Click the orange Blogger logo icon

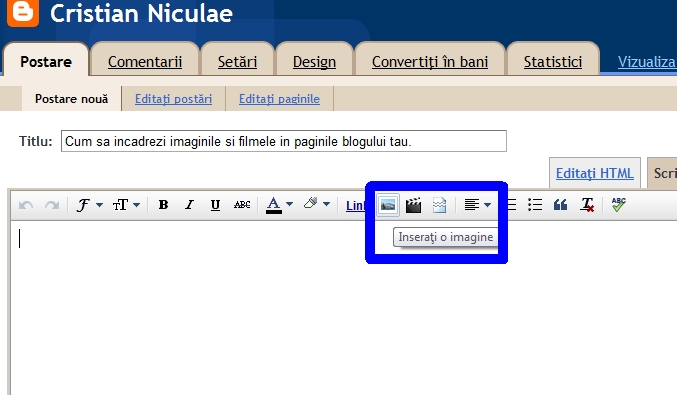22,12
